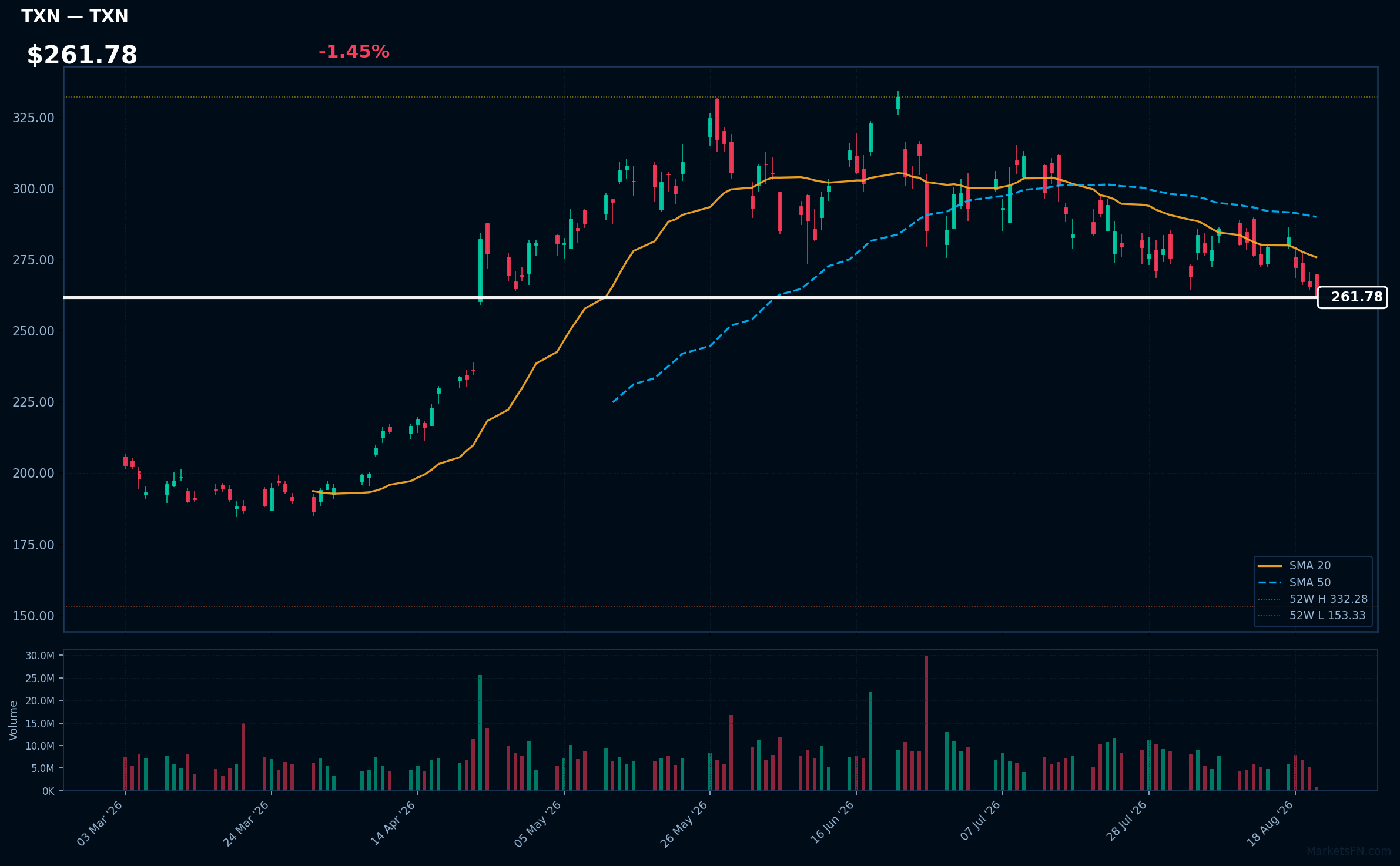
Task: Click the tallest red volume bar near 30M
Action: pyautogui.click(x=926, y=724)
